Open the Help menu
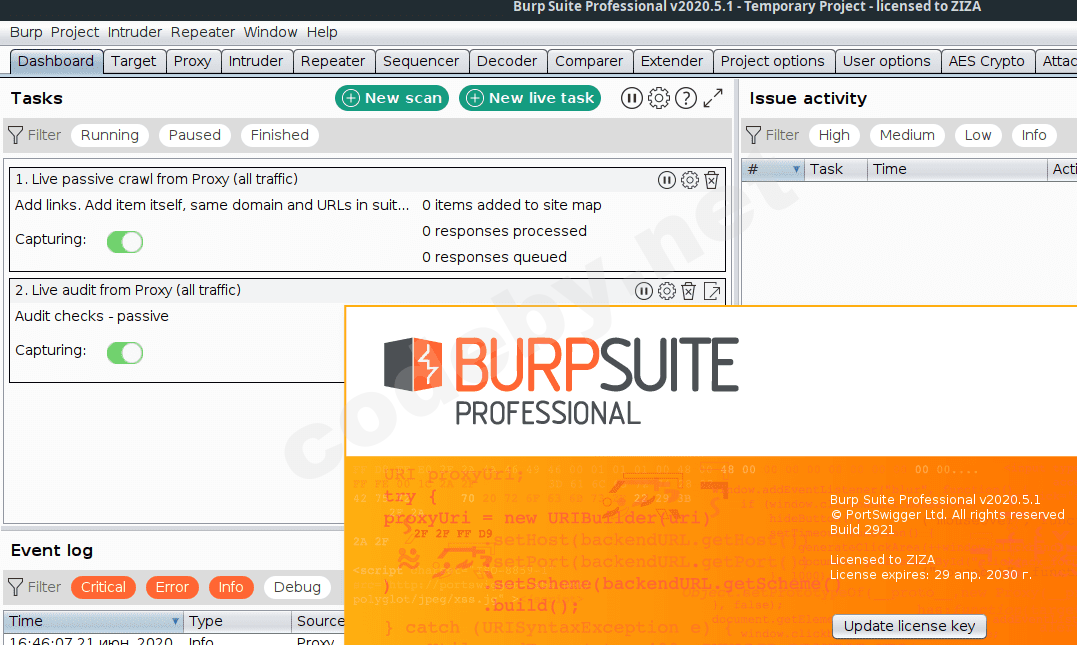Image resolution: width=1077 pixels, height=645 pixels. point(322,32)
